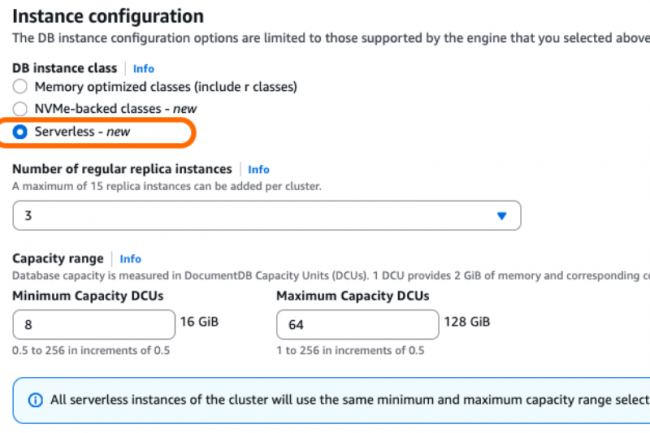Open Info link beside DB instance class
Image resolution: width=650 pixels, height=433 pixels.
(x=143, y=68)
